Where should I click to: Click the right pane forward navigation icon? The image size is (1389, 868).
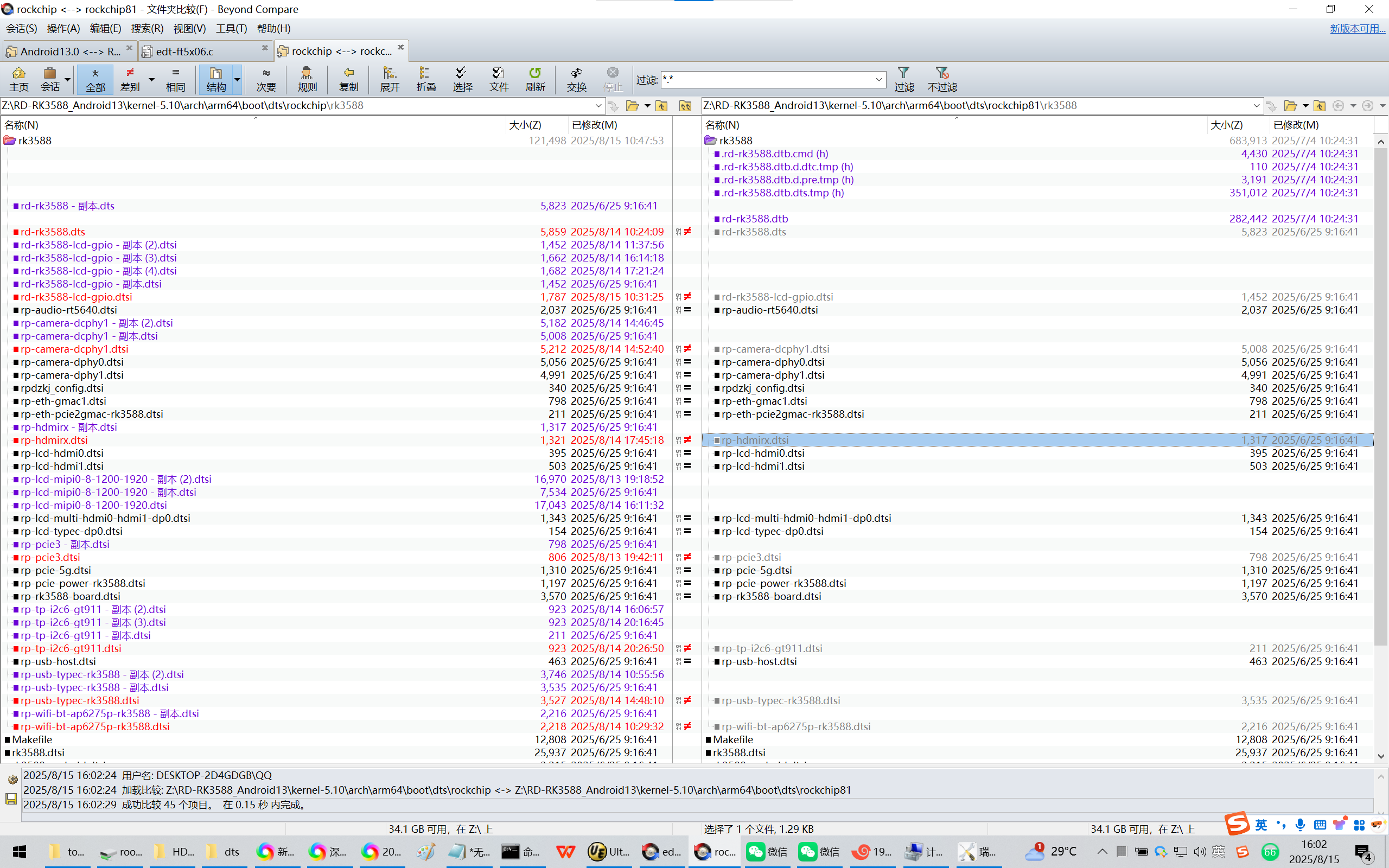click(x=1368, y=106)
